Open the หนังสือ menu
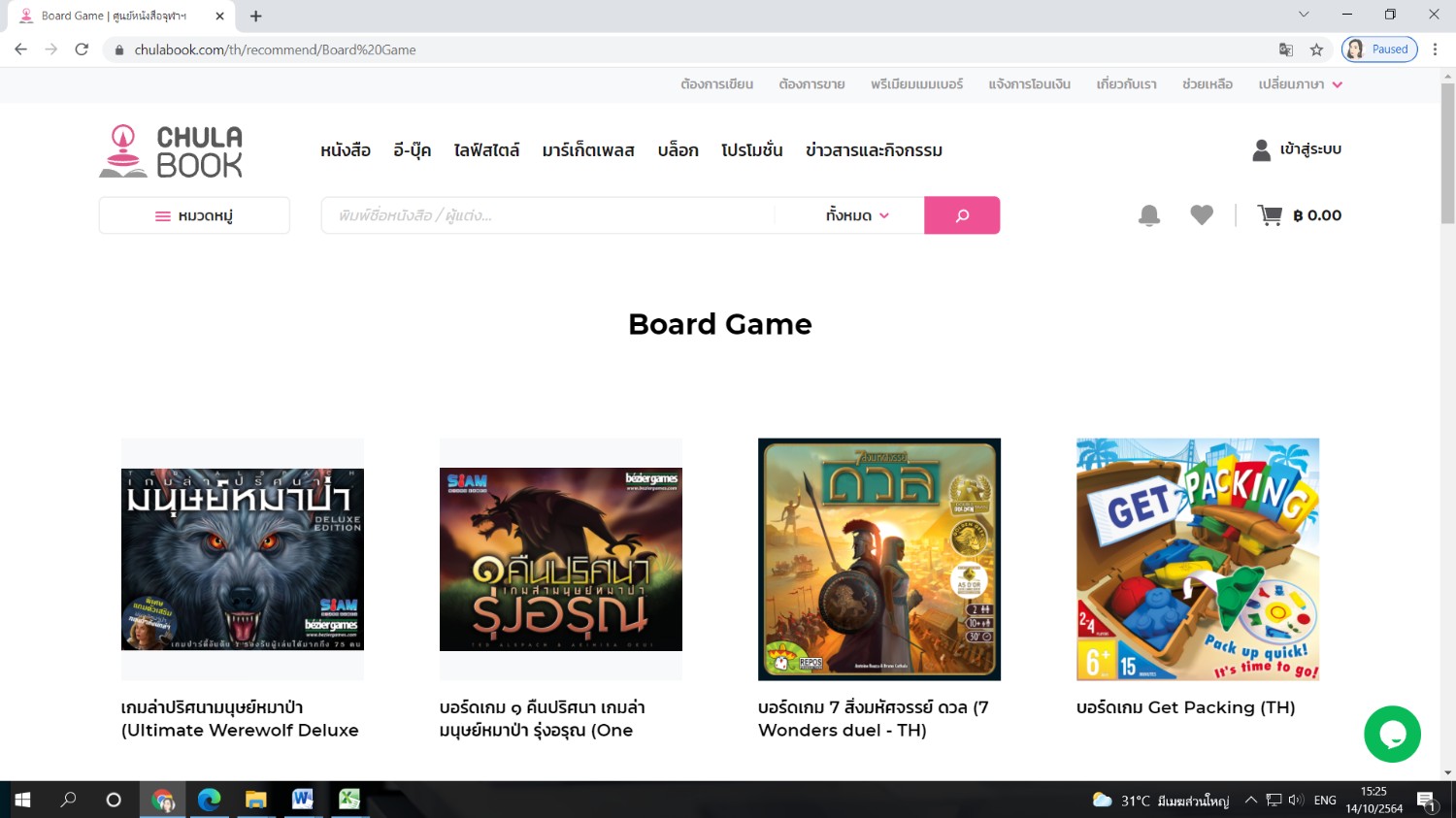 (x=346, y=150)
